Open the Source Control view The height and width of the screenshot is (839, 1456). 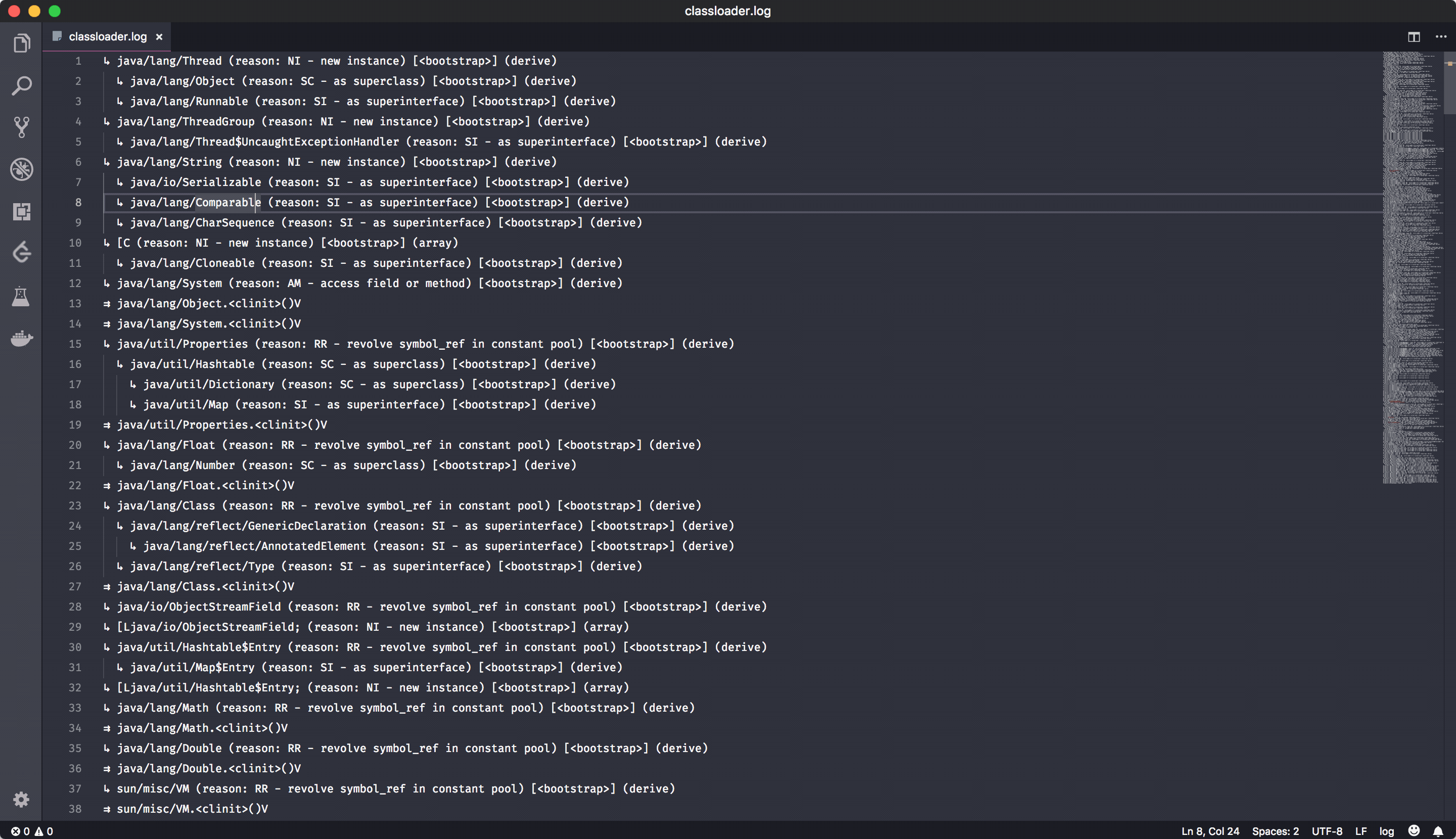point(21,127)
